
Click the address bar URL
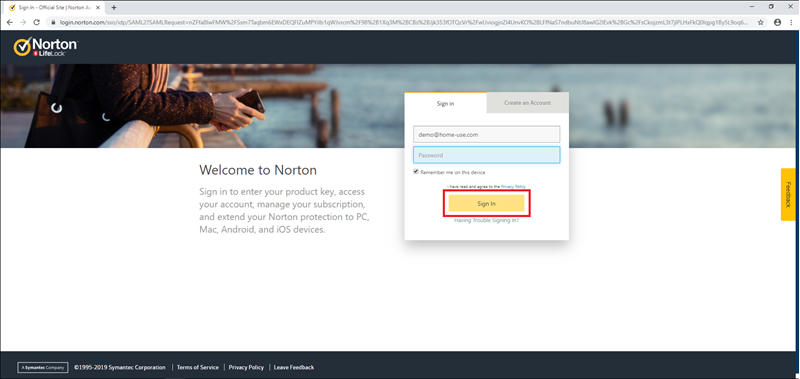[x=404, y=22]
